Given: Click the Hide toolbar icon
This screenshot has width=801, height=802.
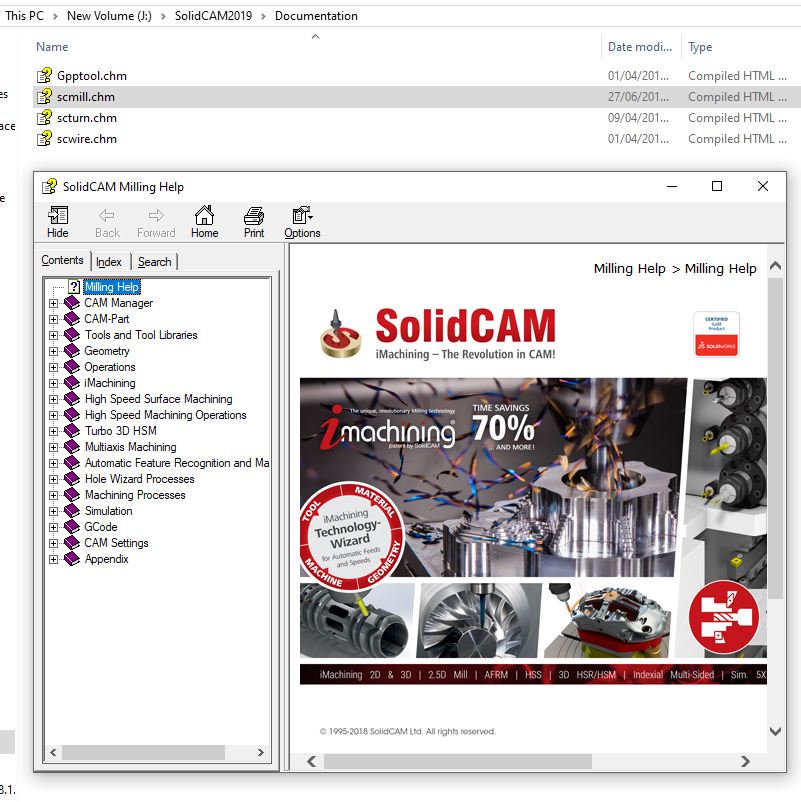Looking at the screenshot, I should (58, 216).
